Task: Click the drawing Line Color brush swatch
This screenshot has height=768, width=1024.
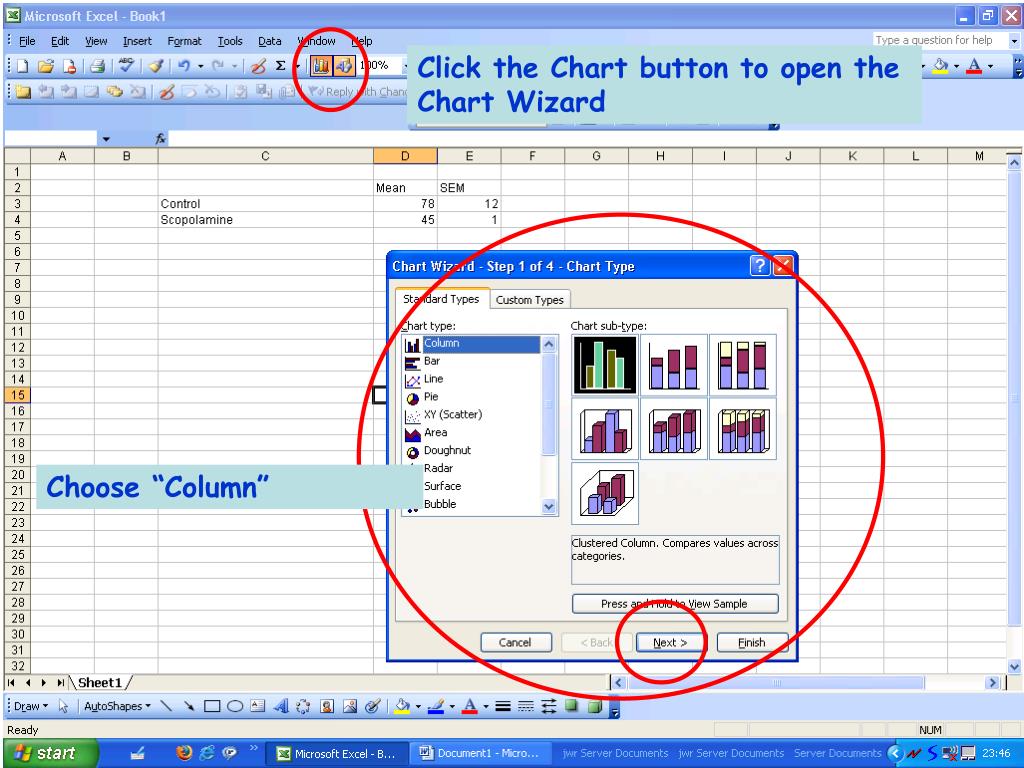Action: tap(436, 706)
